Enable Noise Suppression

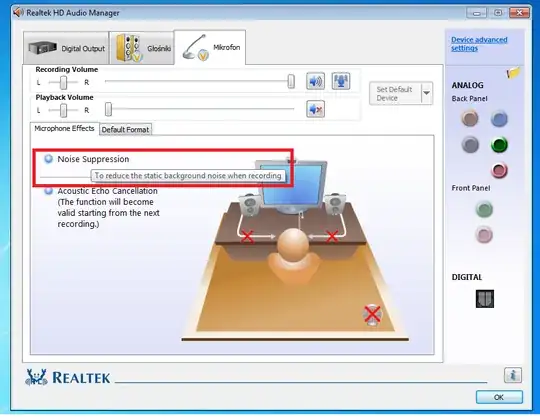tap(49, 159)
